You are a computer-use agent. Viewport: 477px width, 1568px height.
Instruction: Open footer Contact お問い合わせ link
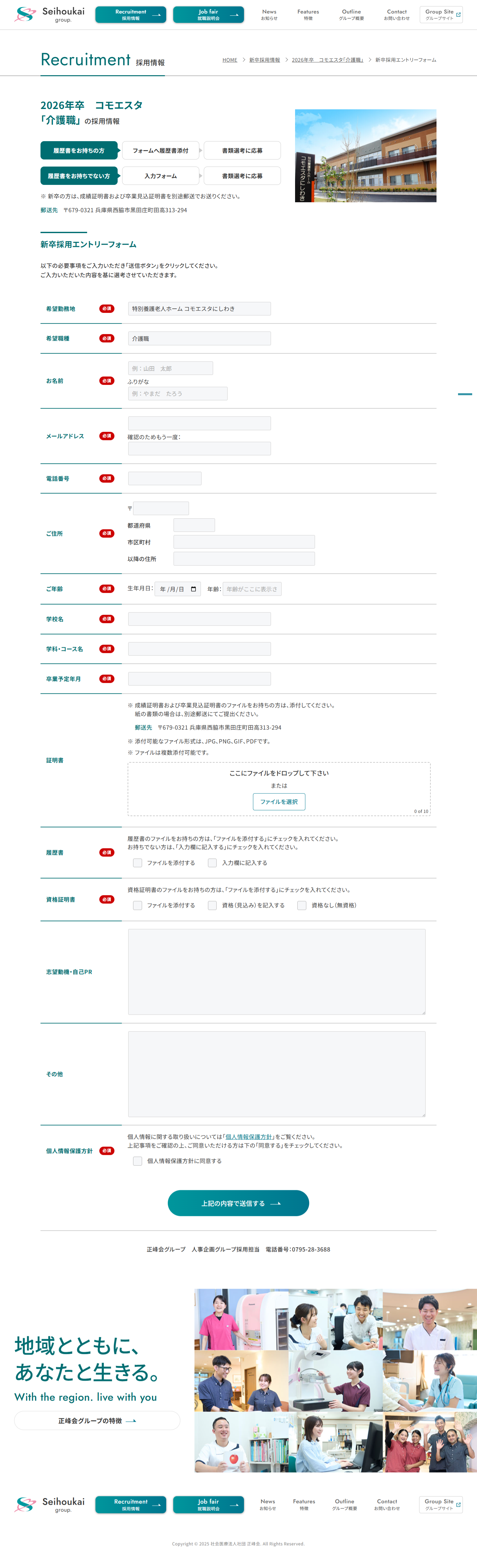(387, 1505)
